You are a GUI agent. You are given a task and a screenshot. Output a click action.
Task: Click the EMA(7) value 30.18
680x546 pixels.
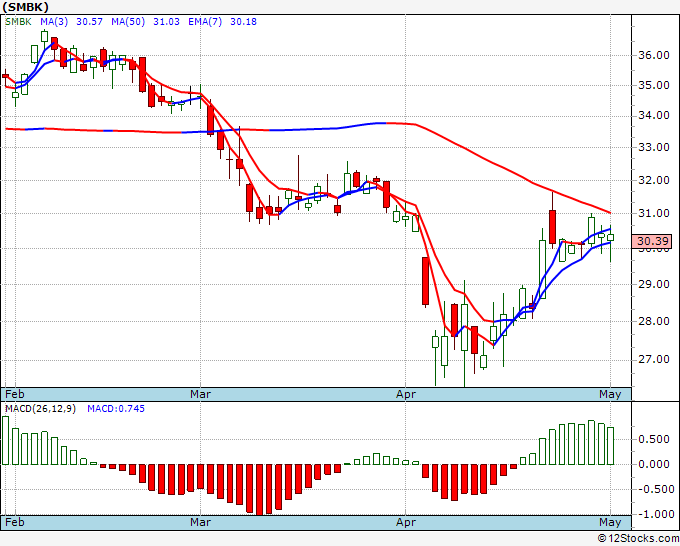pyautogui.click(x=243, y=22)
